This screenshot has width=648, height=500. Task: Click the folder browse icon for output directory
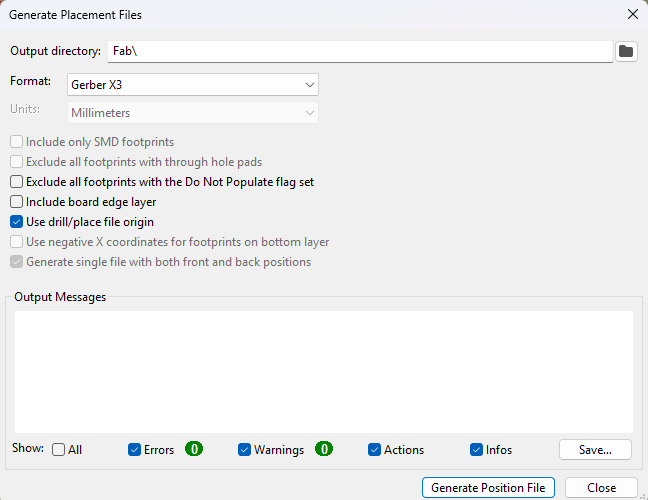tap(627, 51)
